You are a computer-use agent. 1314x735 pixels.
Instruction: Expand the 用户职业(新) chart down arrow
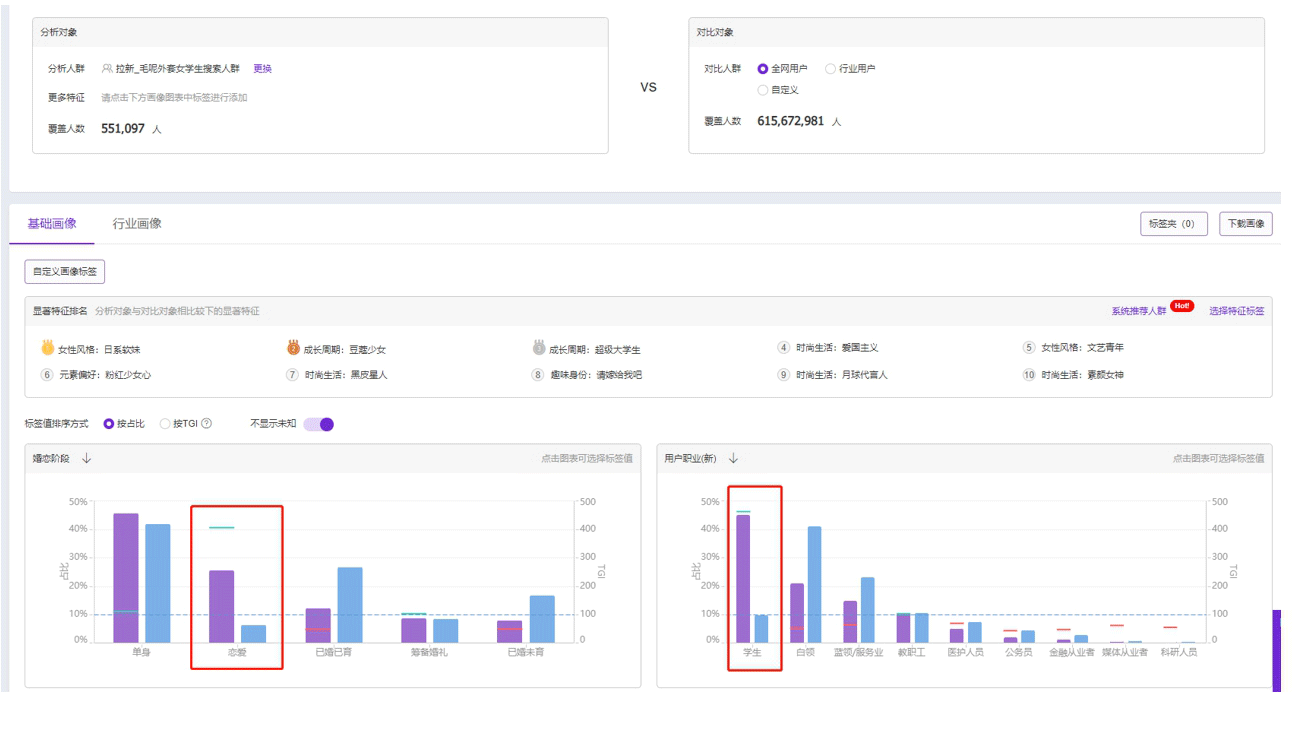[733, 459]
